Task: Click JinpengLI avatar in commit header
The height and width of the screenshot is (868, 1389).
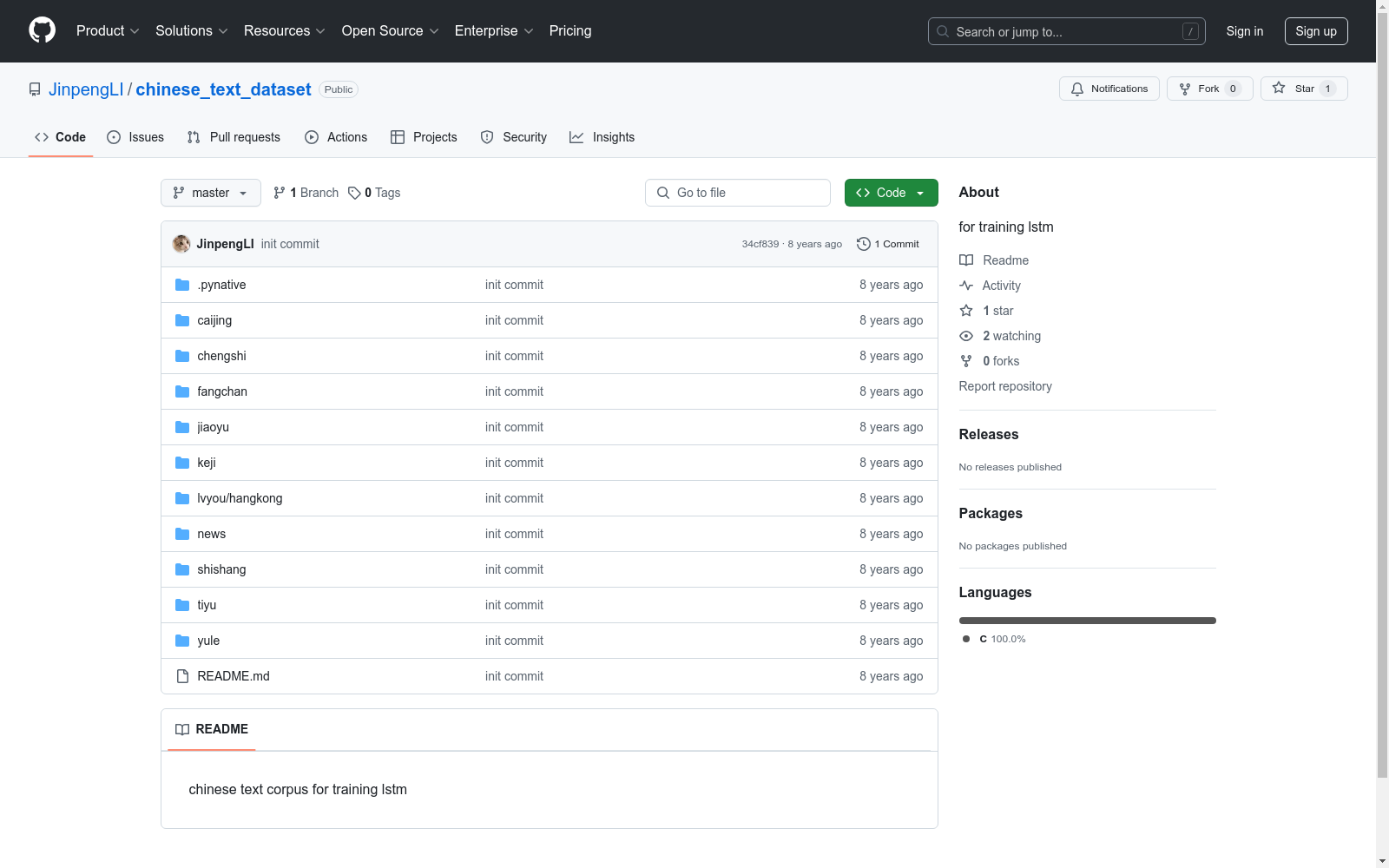Action: click(181, 244)
